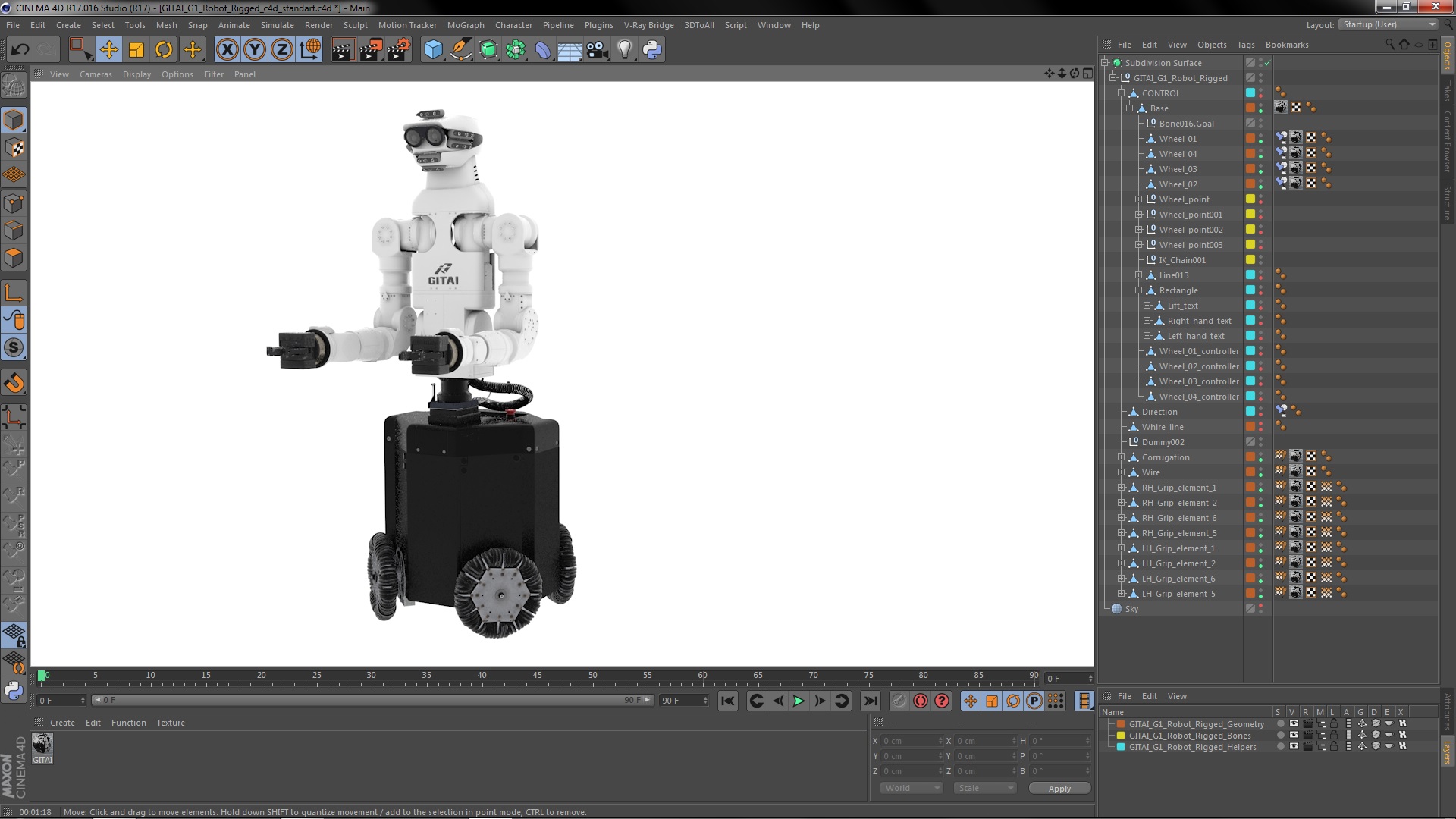Viewport: 1456px width, 819px height.
Task: Toggle lock on Rigged_Helpers layer
Action: pos(1334,747)
